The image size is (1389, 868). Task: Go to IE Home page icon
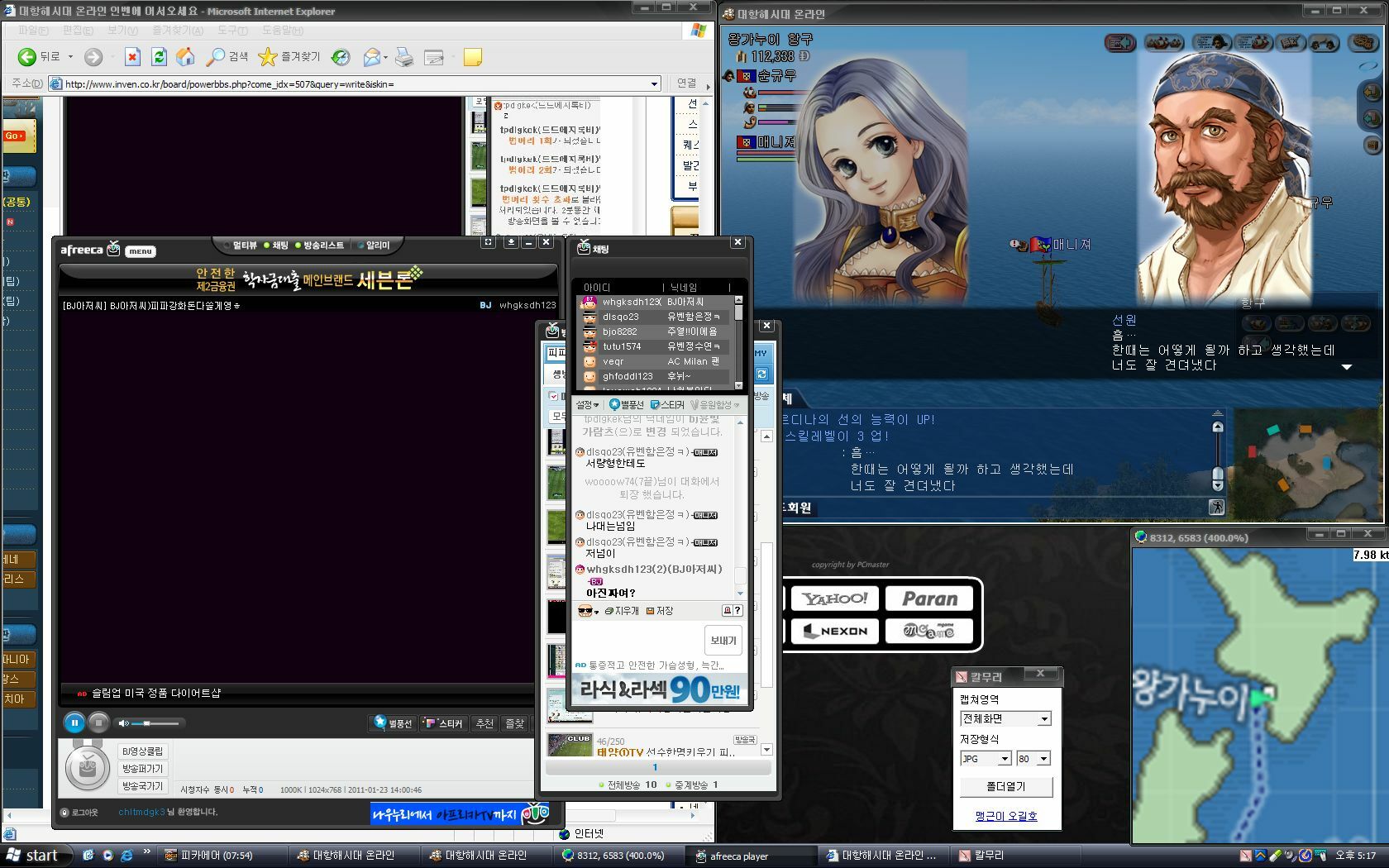click(x=186, y=57)
